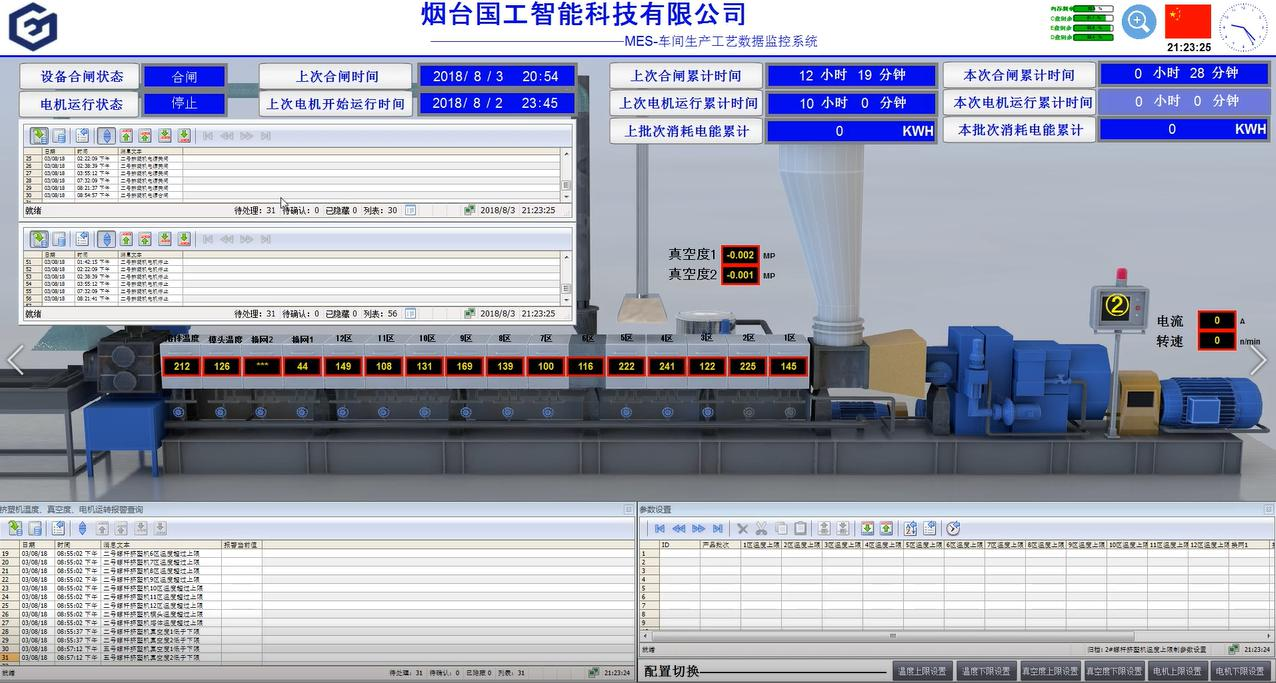The width and height of the screenshot is (1276, 683).
Task: Open message list icon in second alarm panel
Action: coord(39,239)
